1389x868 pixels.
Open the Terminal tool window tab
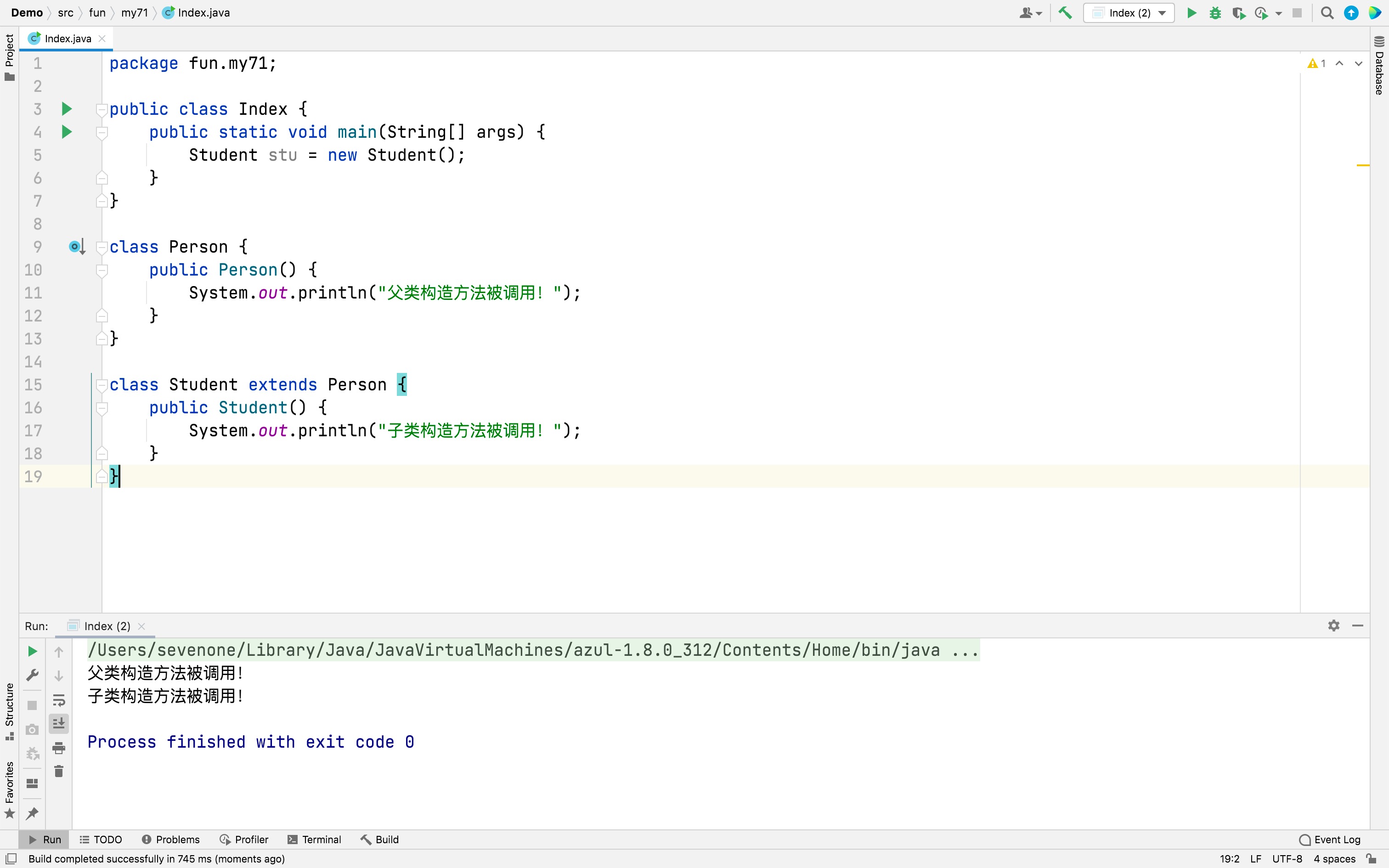click(314, 840)
